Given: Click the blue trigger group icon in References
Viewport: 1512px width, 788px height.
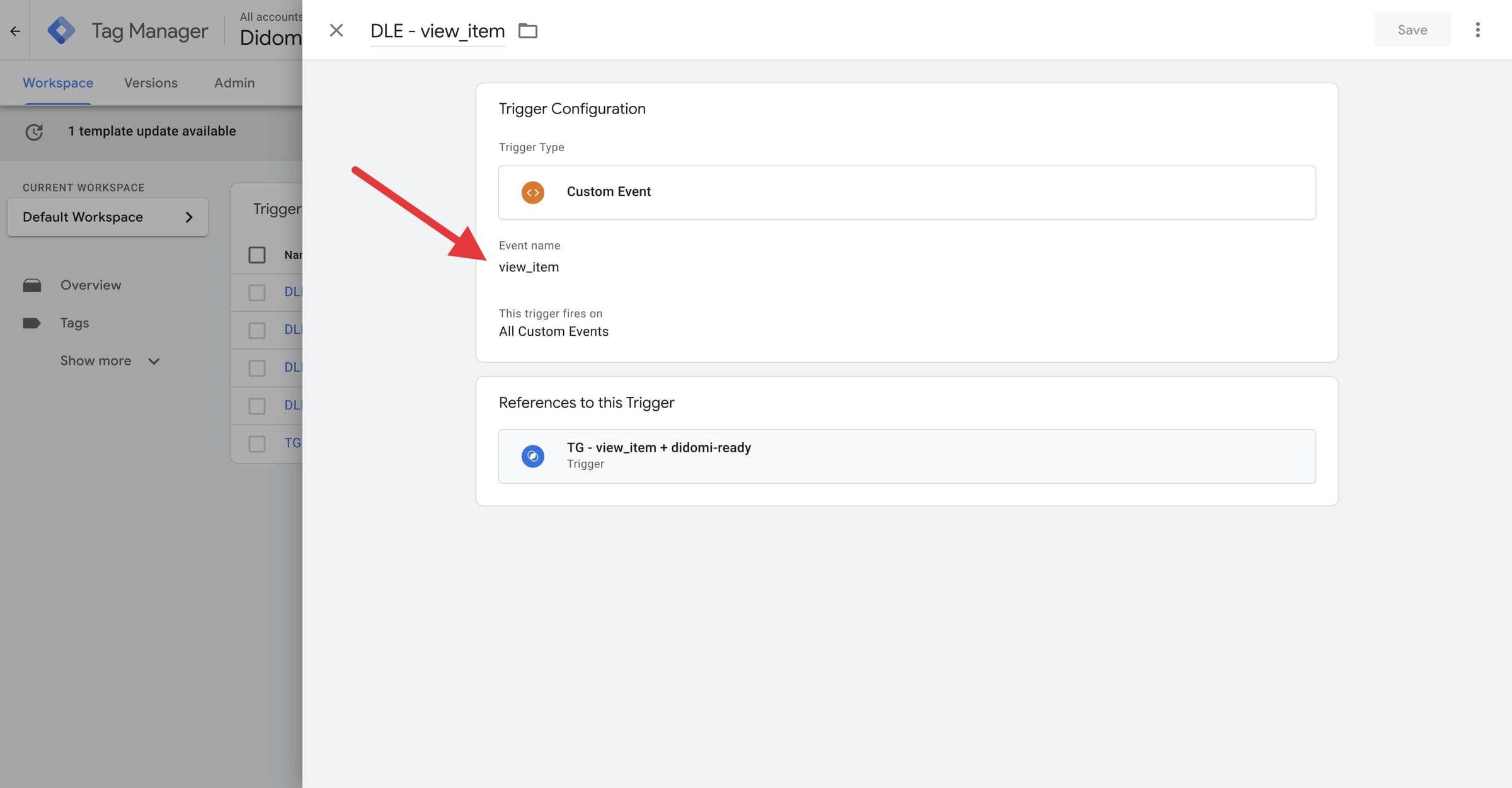Looking at the screenshot, I should click(x=533, y=456).
